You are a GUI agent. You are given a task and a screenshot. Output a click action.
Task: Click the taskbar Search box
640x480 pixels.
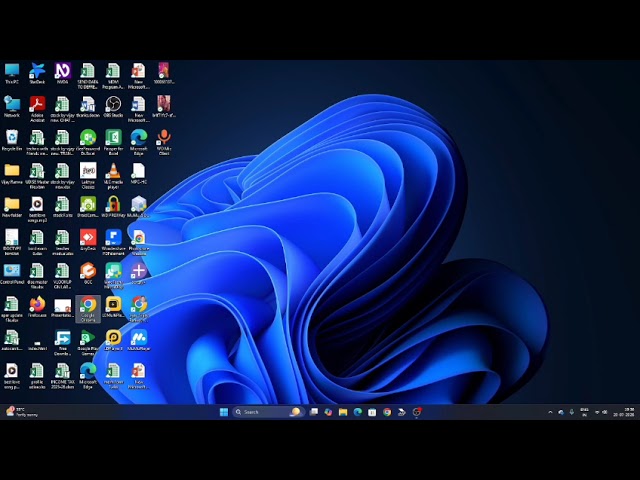[269, 412]
